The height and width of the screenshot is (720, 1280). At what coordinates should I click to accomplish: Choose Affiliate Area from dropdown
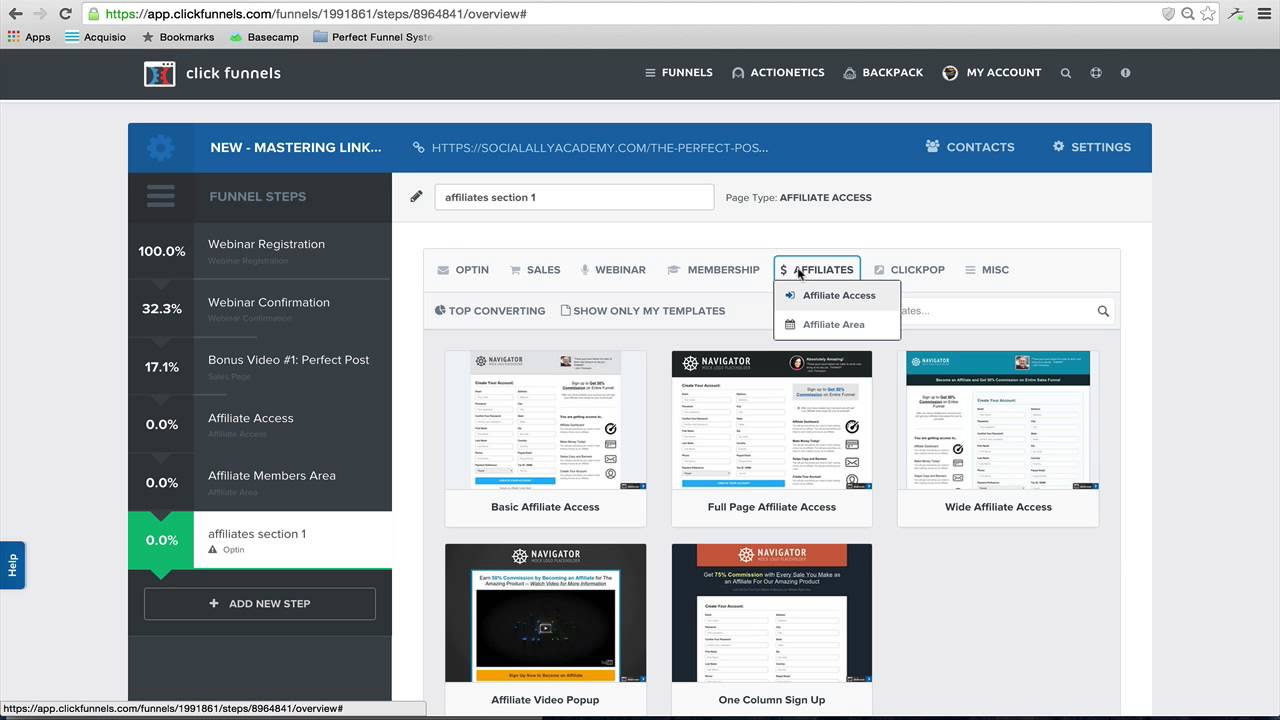[837, 325]
